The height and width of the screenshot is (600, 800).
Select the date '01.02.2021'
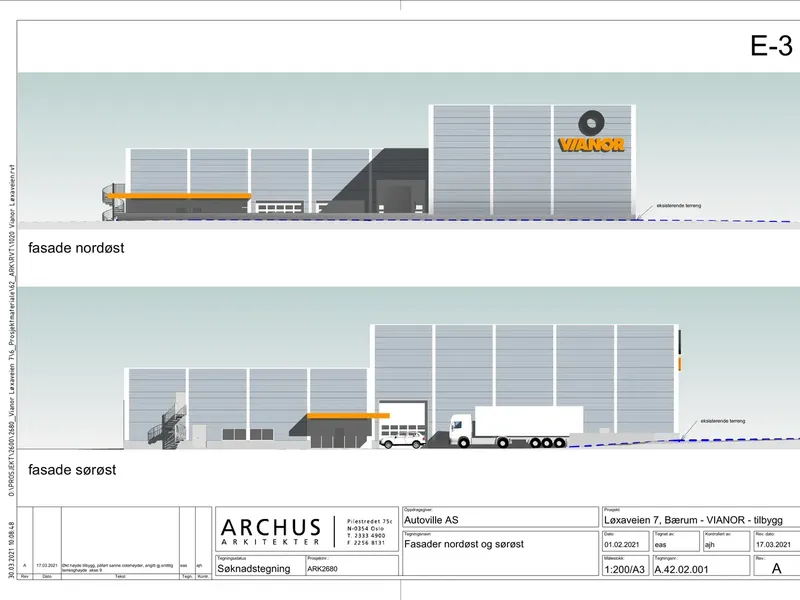(x=620, y=545)
